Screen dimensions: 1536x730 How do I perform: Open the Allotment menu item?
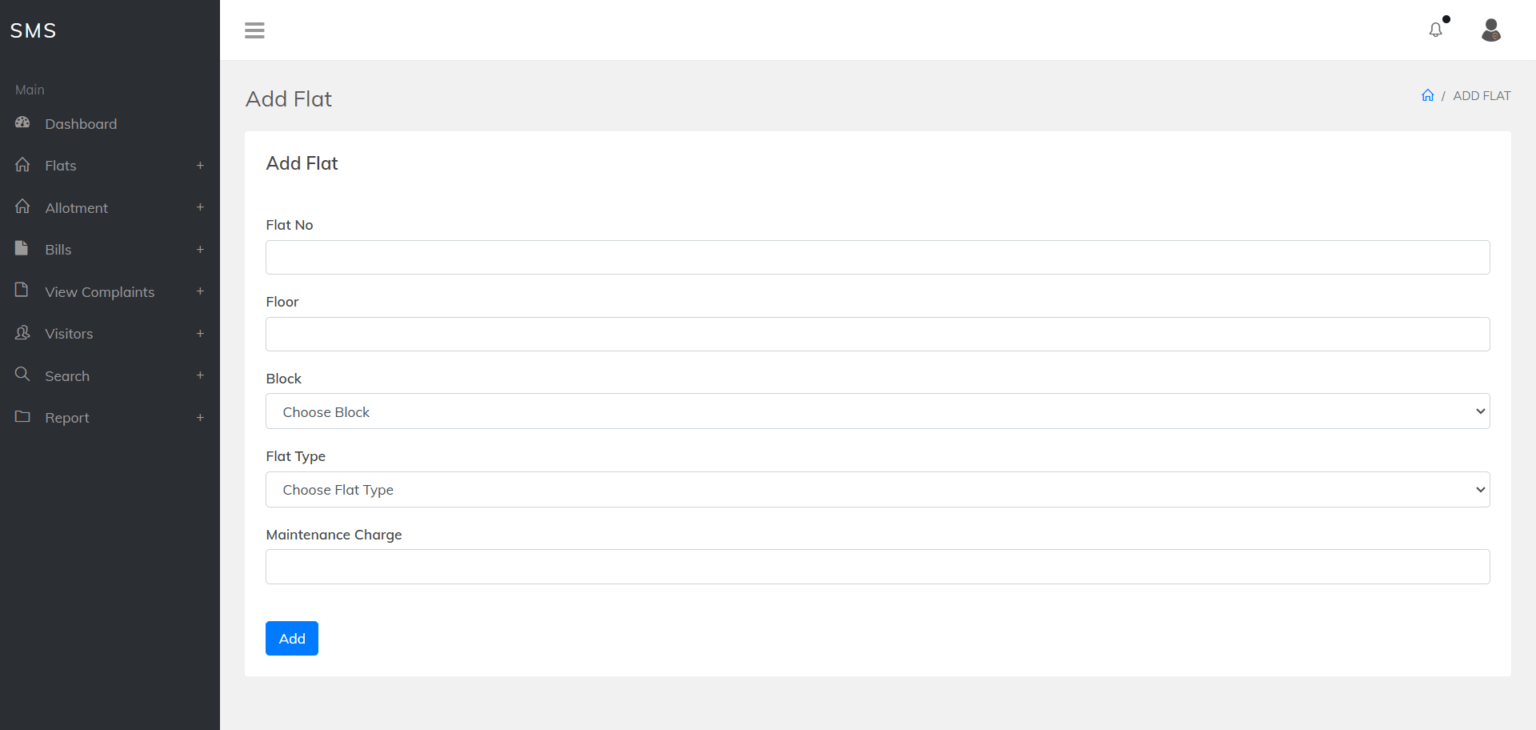tap(76, 208)
